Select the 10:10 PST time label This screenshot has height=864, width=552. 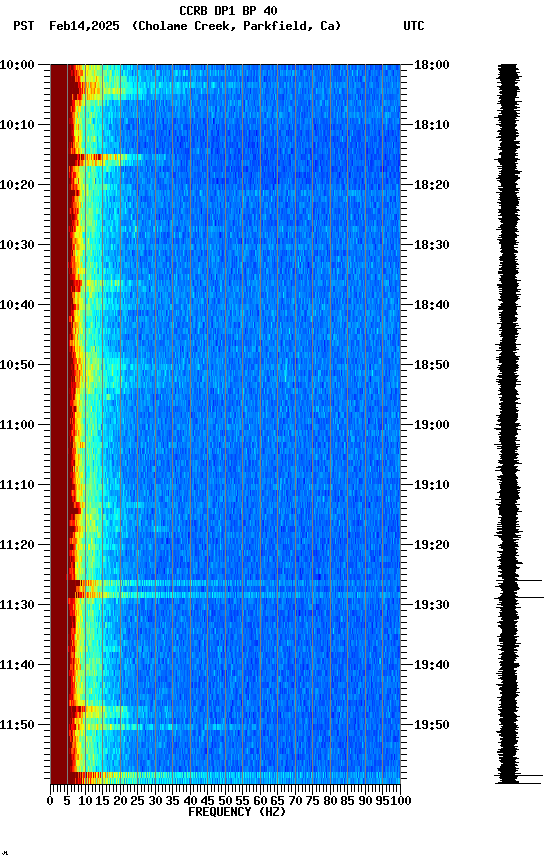click(x=17, y=125)
